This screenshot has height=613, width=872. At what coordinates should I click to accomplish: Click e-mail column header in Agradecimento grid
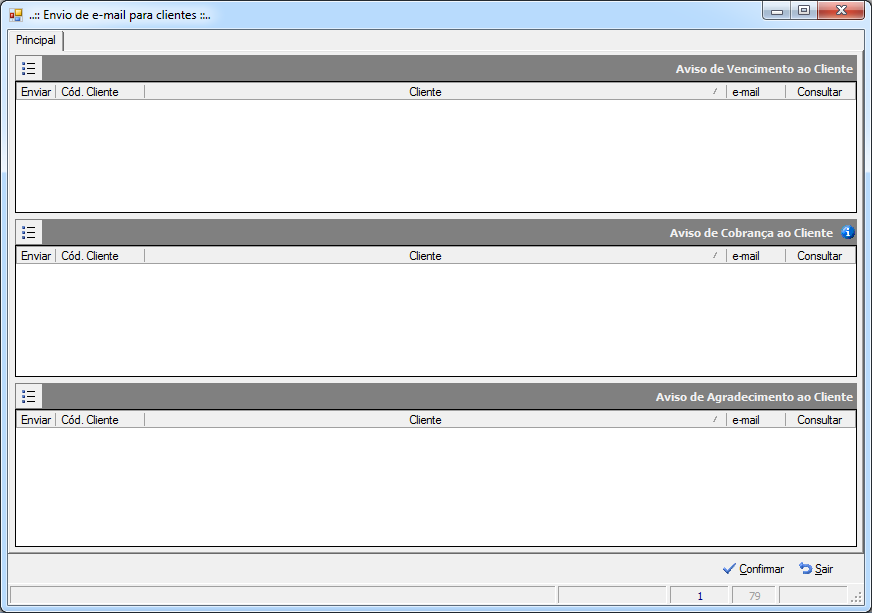756,420
